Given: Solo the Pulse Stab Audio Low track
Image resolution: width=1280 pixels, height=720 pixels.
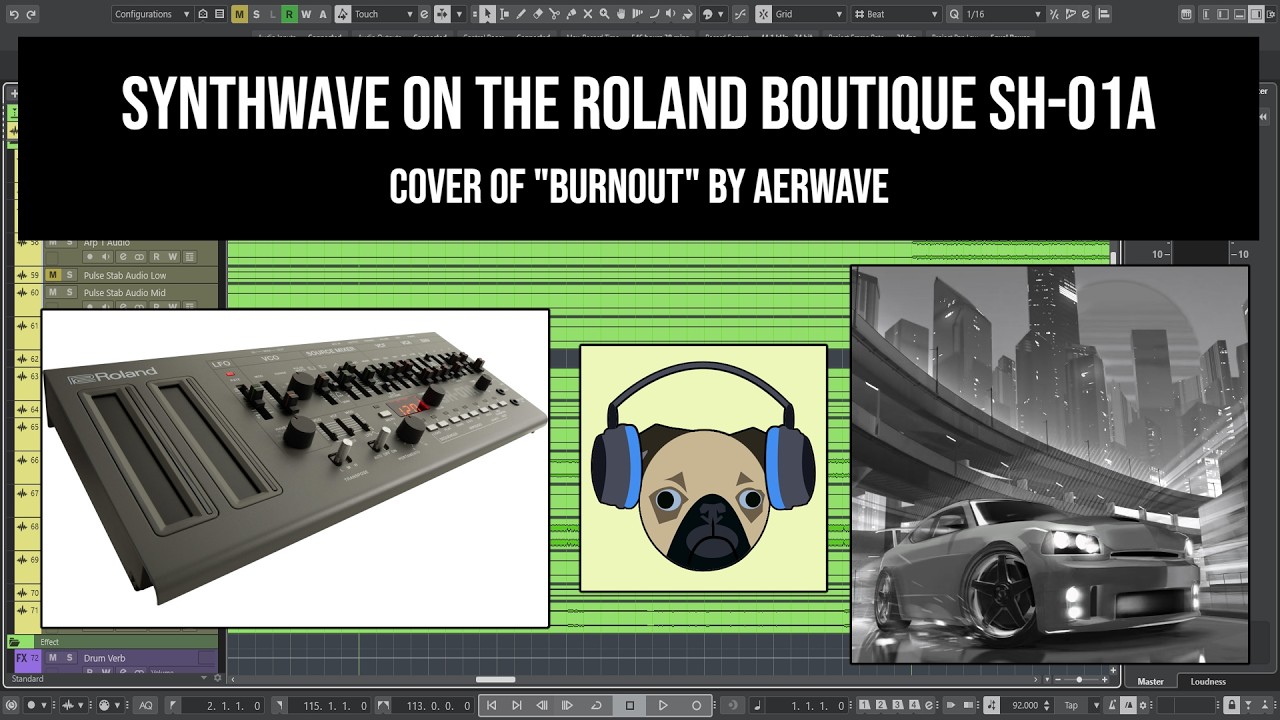Looking at the screenshot, I should click(x=70, y=275).
